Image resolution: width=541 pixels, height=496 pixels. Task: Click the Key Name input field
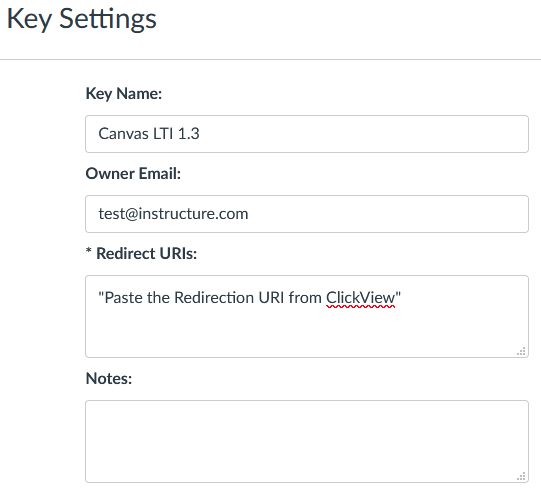coord(307,134)
